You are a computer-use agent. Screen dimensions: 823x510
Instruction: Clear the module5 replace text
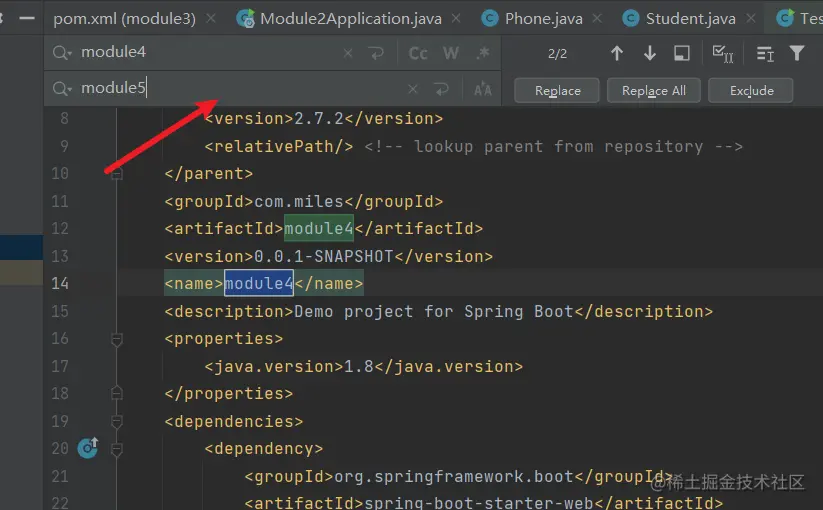413,89
